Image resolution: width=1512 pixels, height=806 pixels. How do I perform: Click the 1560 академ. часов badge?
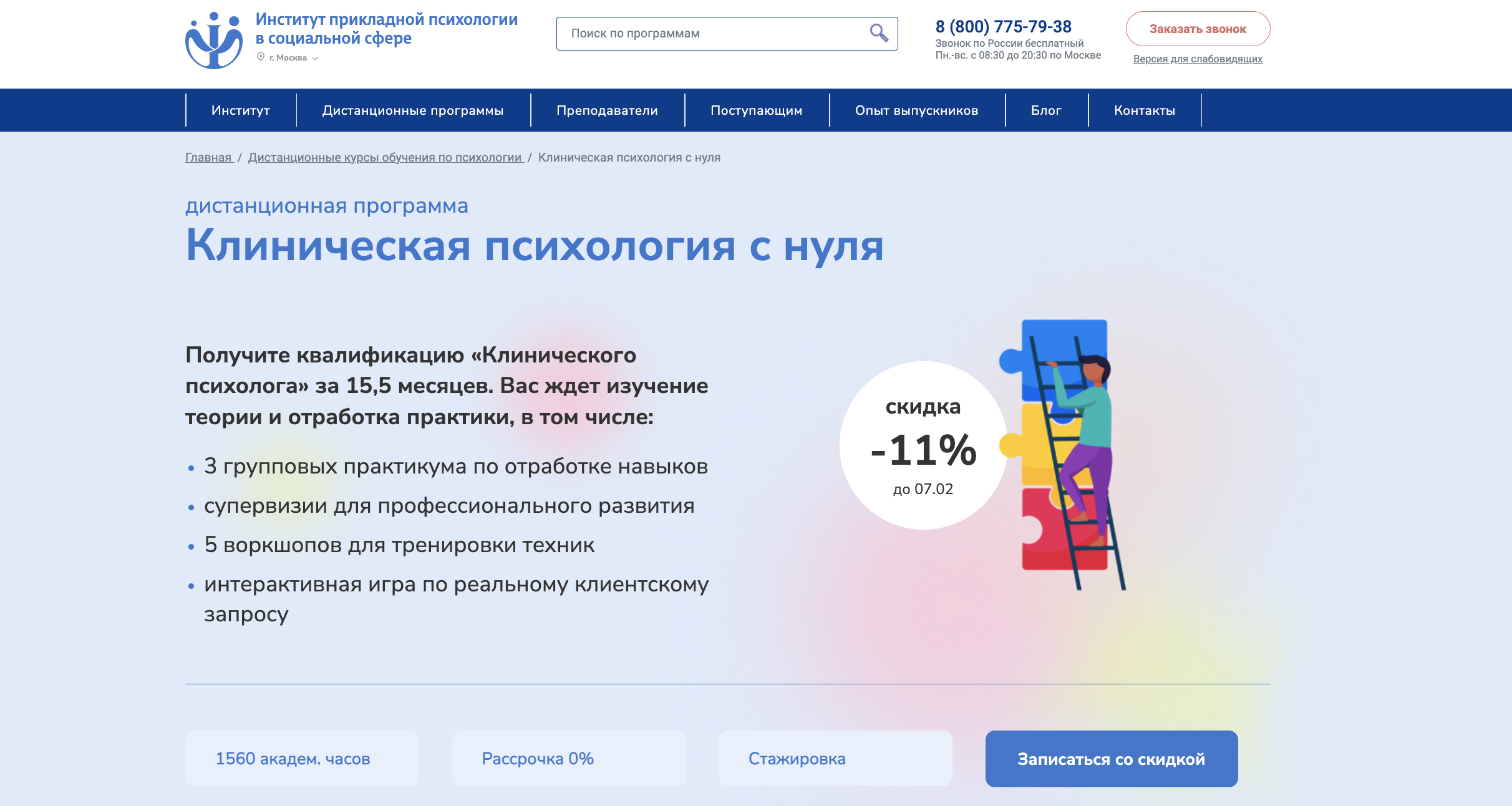(x=292, y=758)
